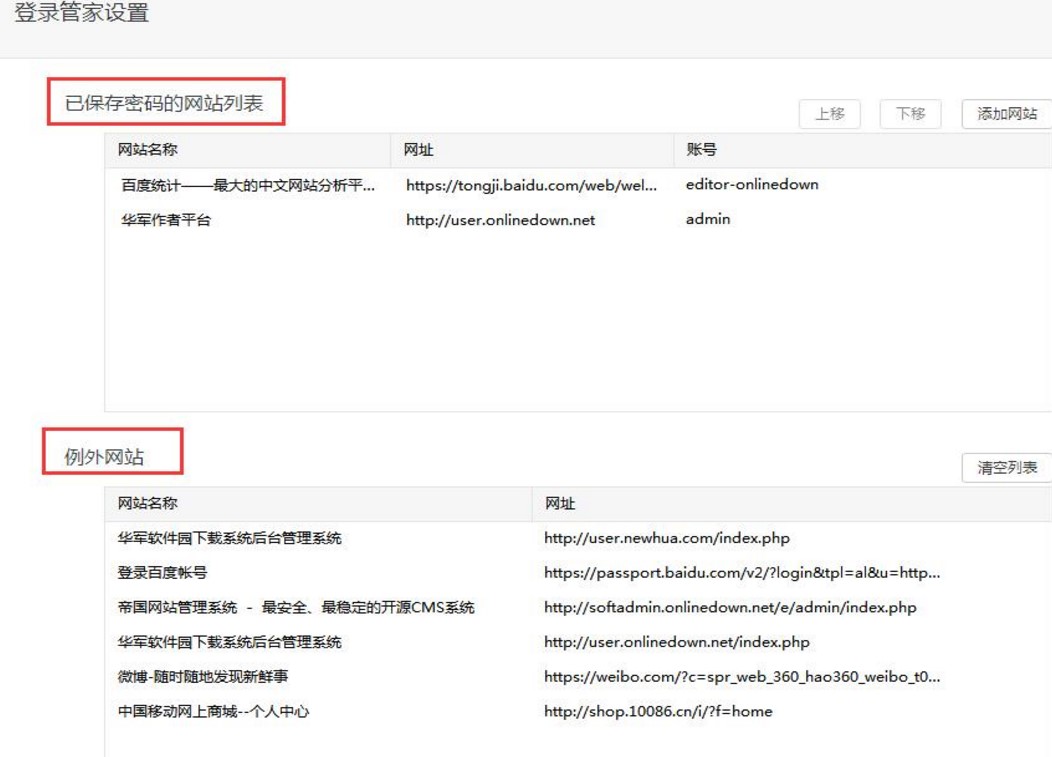This screenshot has width=1052, height=757.
Task: Clear the exception list with 清空列表
Action: [1006, 468]
